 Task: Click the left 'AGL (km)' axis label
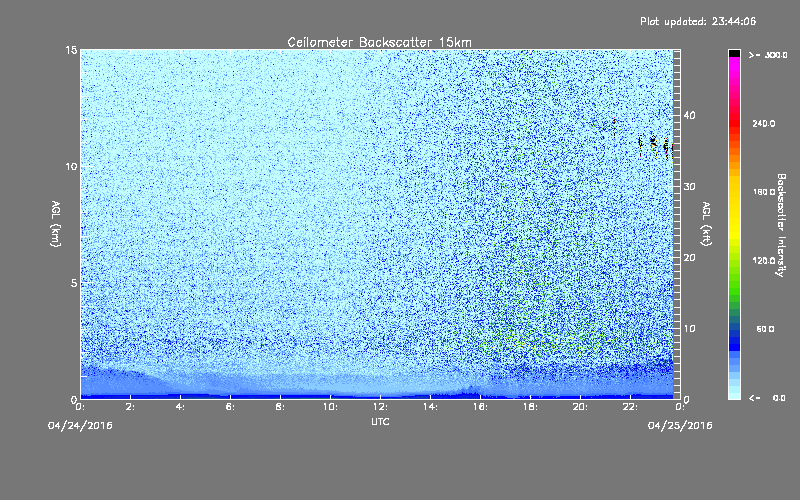[x=56, y=224]
